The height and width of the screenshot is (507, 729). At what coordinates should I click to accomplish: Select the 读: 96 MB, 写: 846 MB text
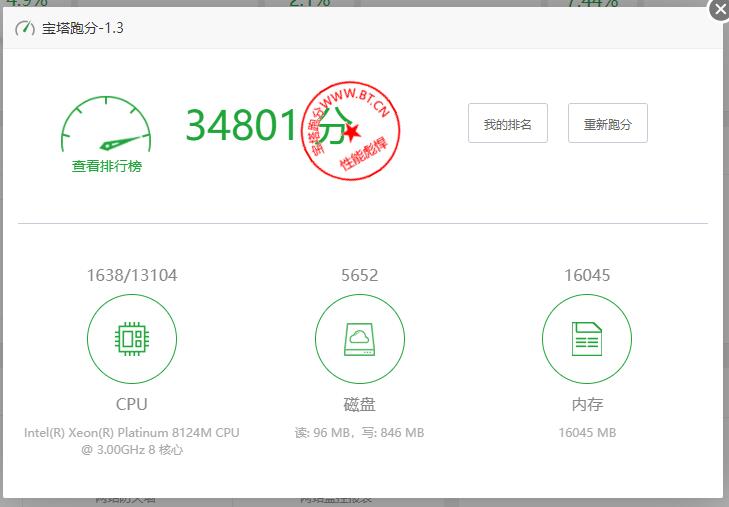pos(359,433)
